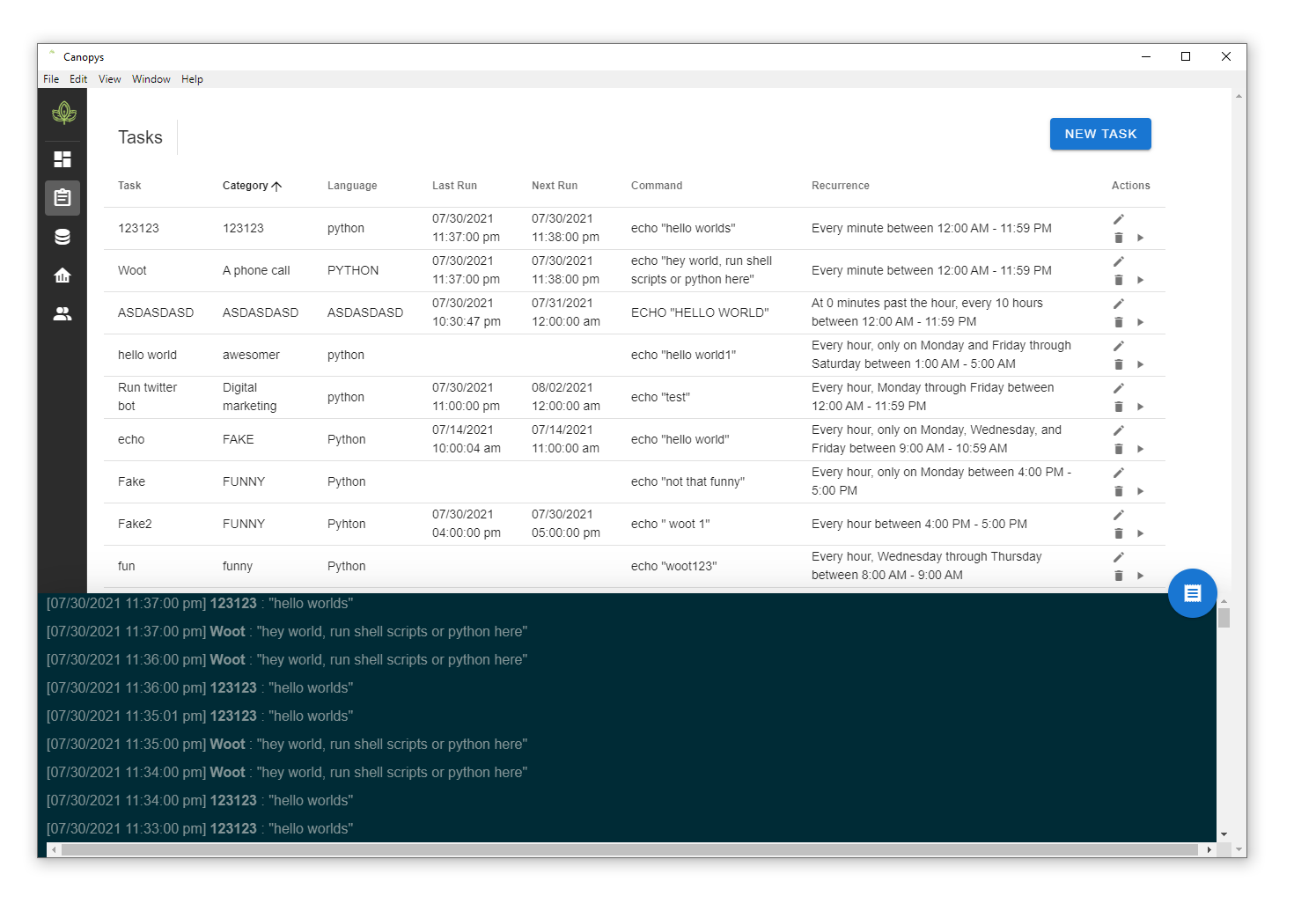This screenshot has width=1316, height=918.
Task: Run the Fake task with play icon
Action: [x=1140, y=491]
